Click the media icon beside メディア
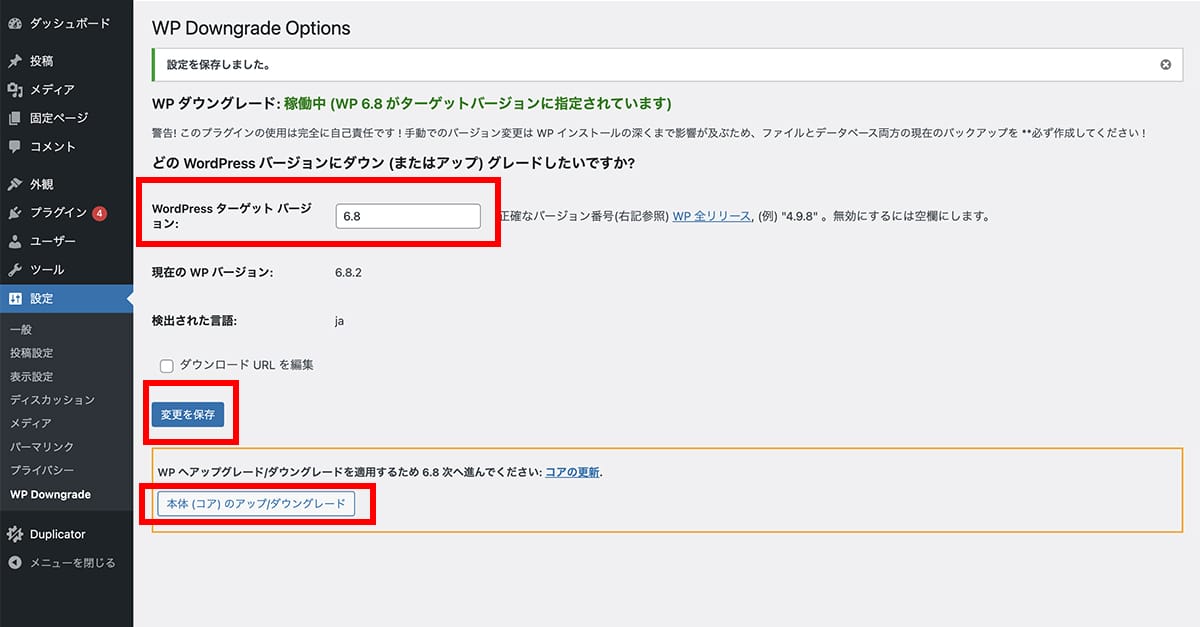Viewport: 1200px width, 627px height. (x=15, y=90)
